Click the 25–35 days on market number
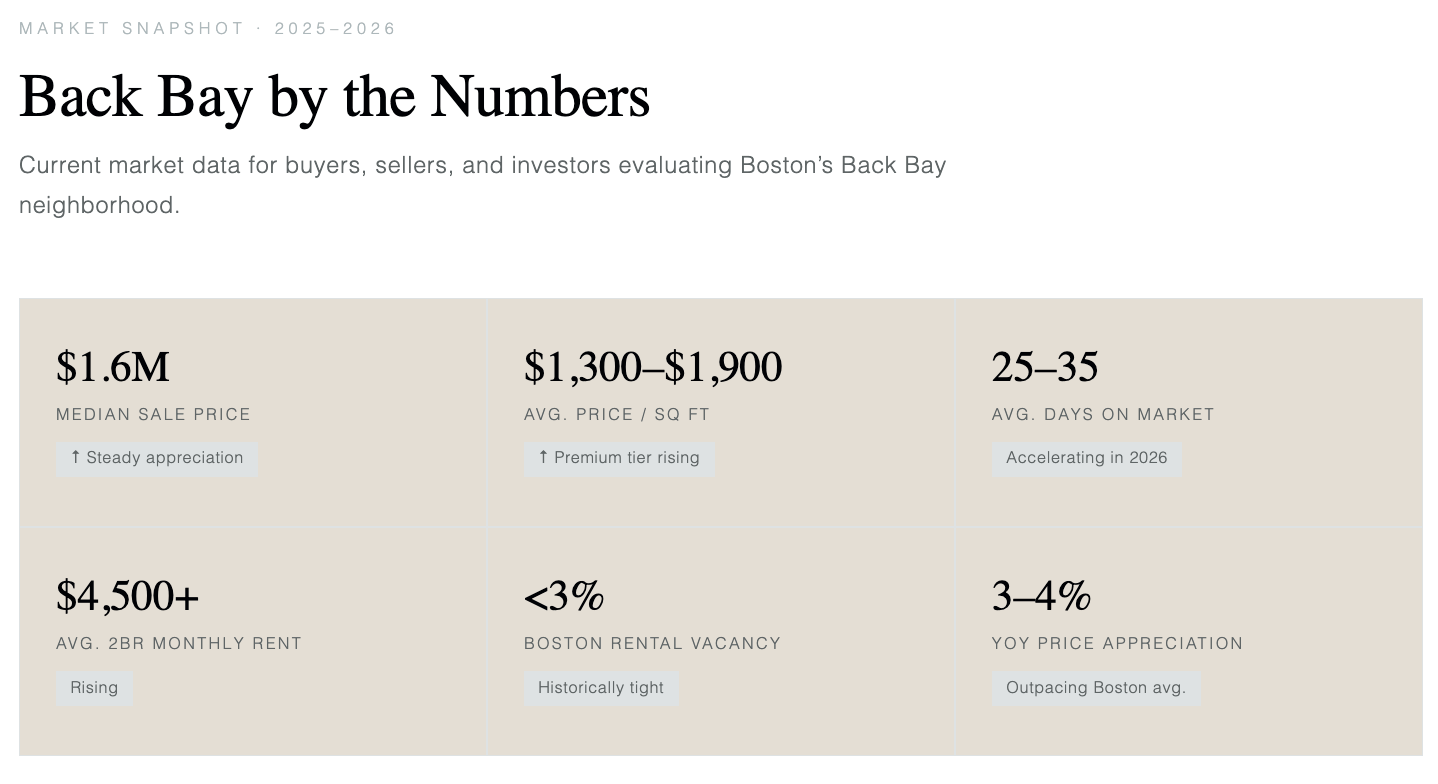1438x784 pixels. [1044, 367]
